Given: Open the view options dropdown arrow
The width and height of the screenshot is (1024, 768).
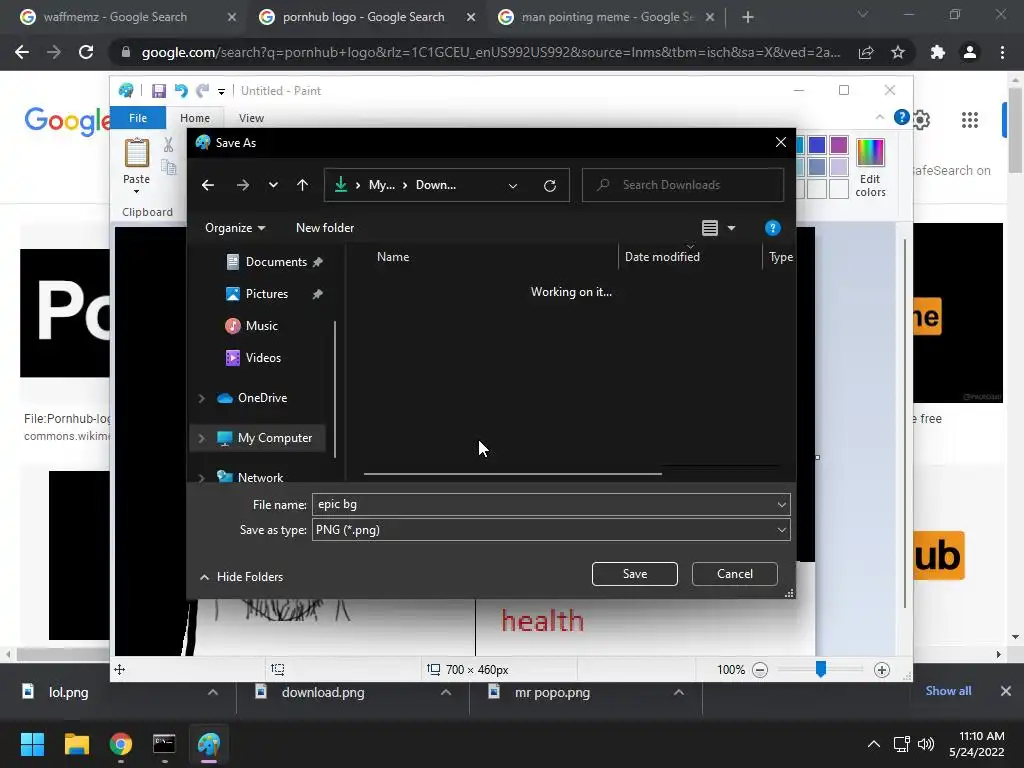Looking at the screenshot, I should 731,228.
